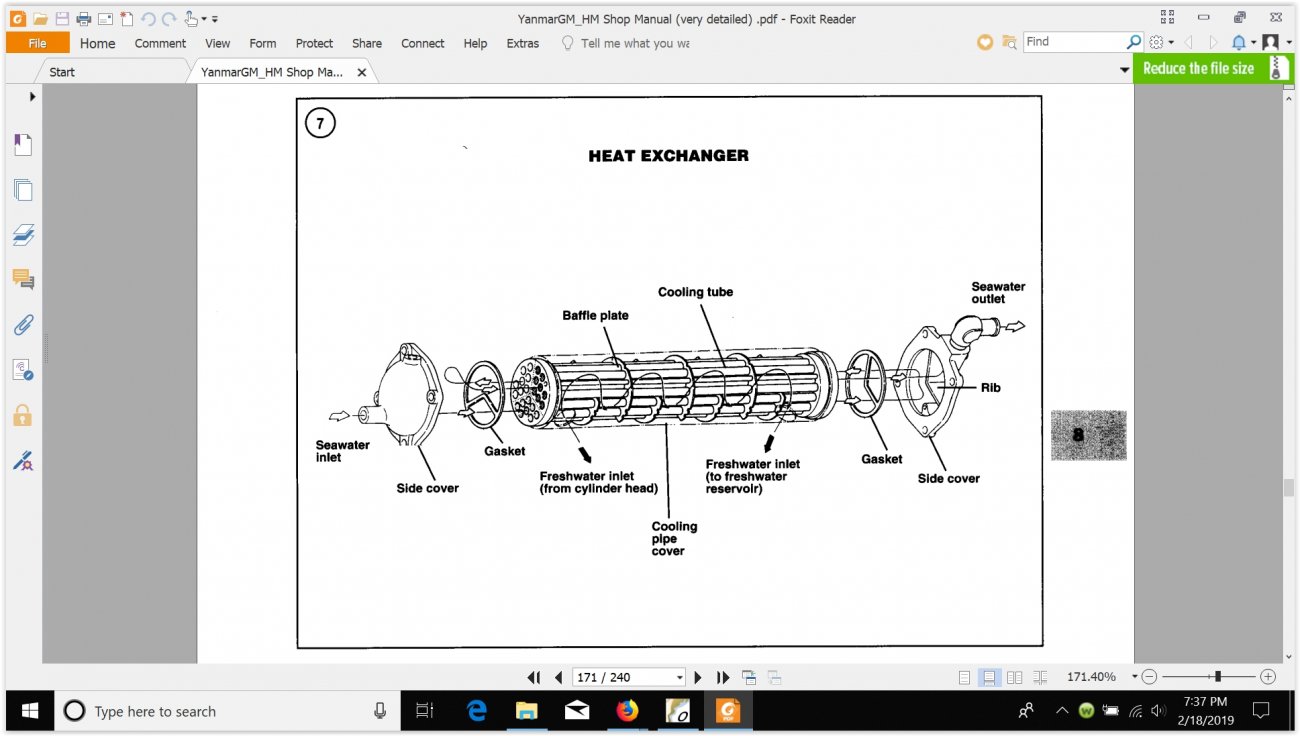Enable single page view mode

[964, 677]
